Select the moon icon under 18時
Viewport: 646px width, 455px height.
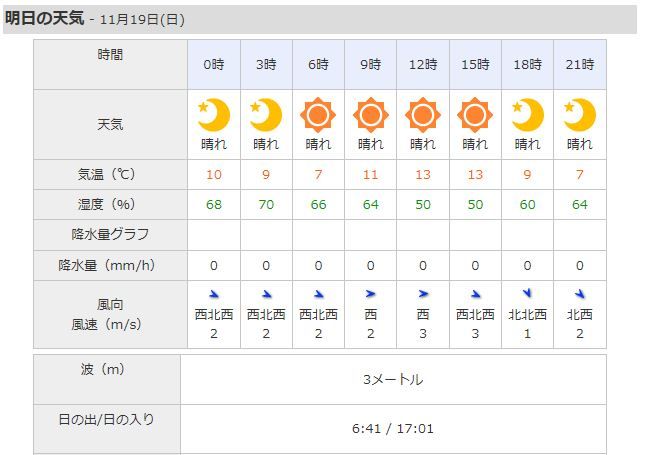click(x=527, y=115)
